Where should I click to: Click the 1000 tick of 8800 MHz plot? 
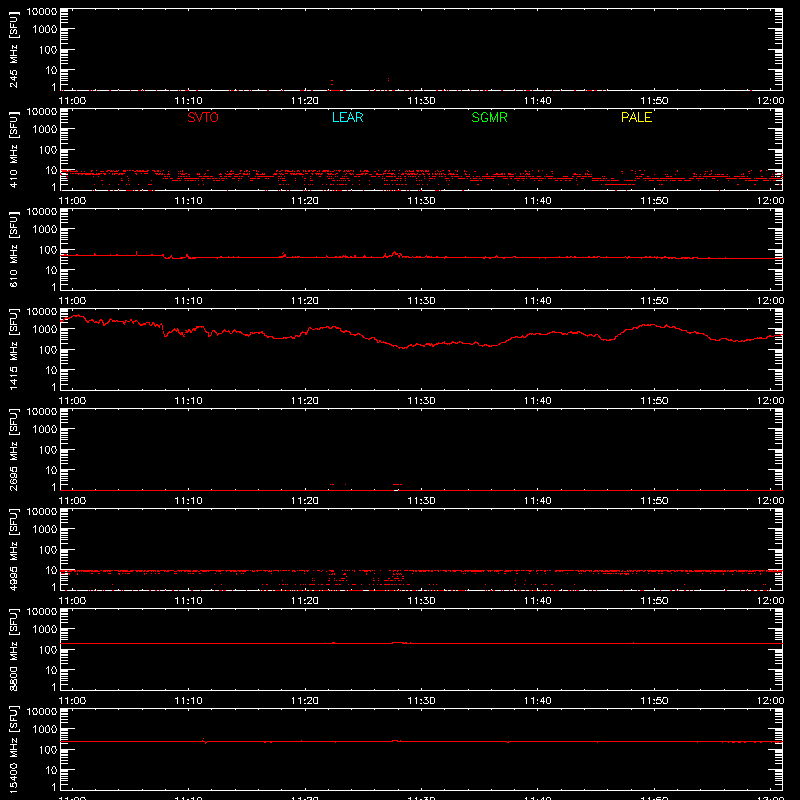(x=45, y=630)
